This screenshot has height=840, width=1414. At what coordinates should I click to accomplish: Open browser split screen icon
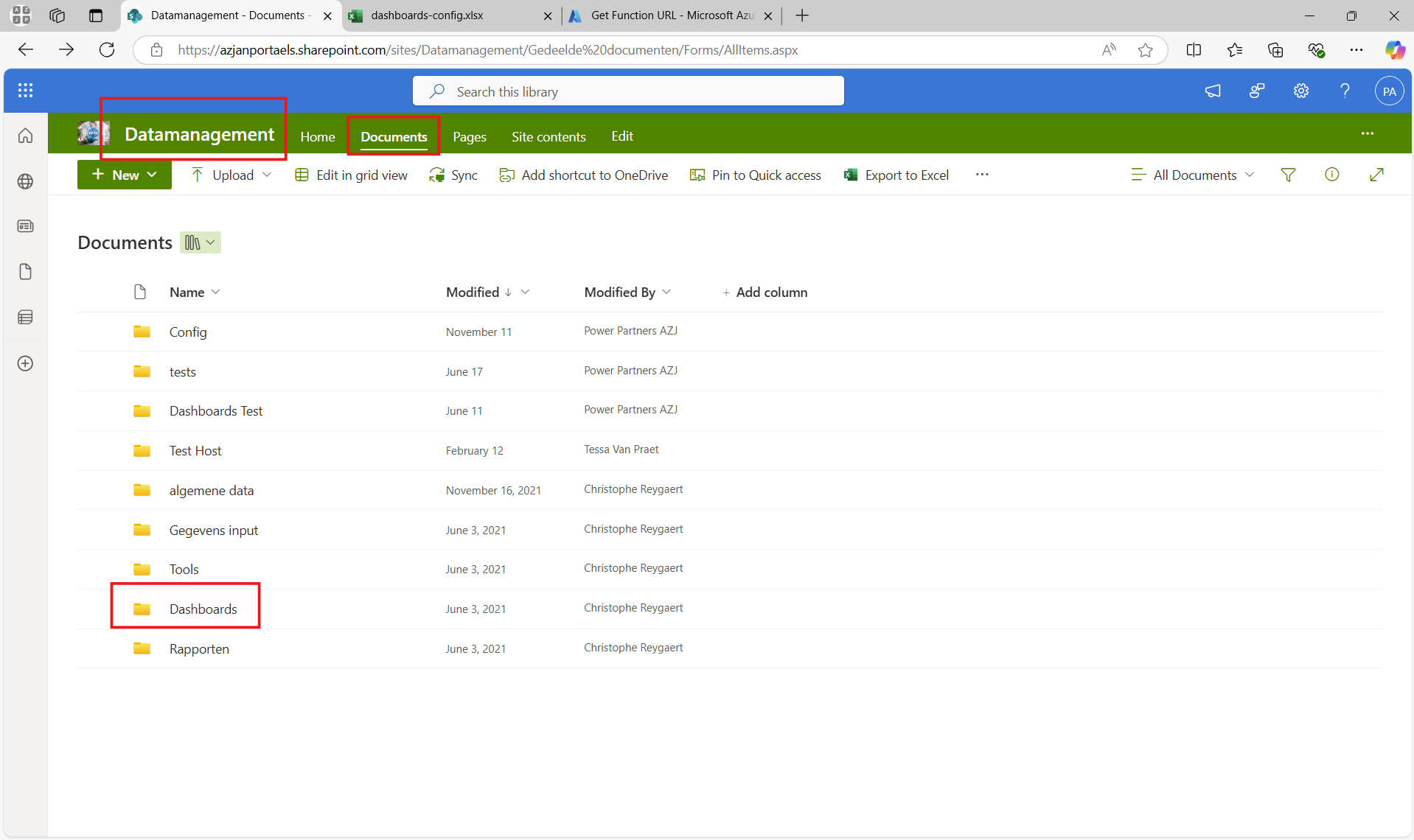pyautogui.click(x=1194, y=50)
